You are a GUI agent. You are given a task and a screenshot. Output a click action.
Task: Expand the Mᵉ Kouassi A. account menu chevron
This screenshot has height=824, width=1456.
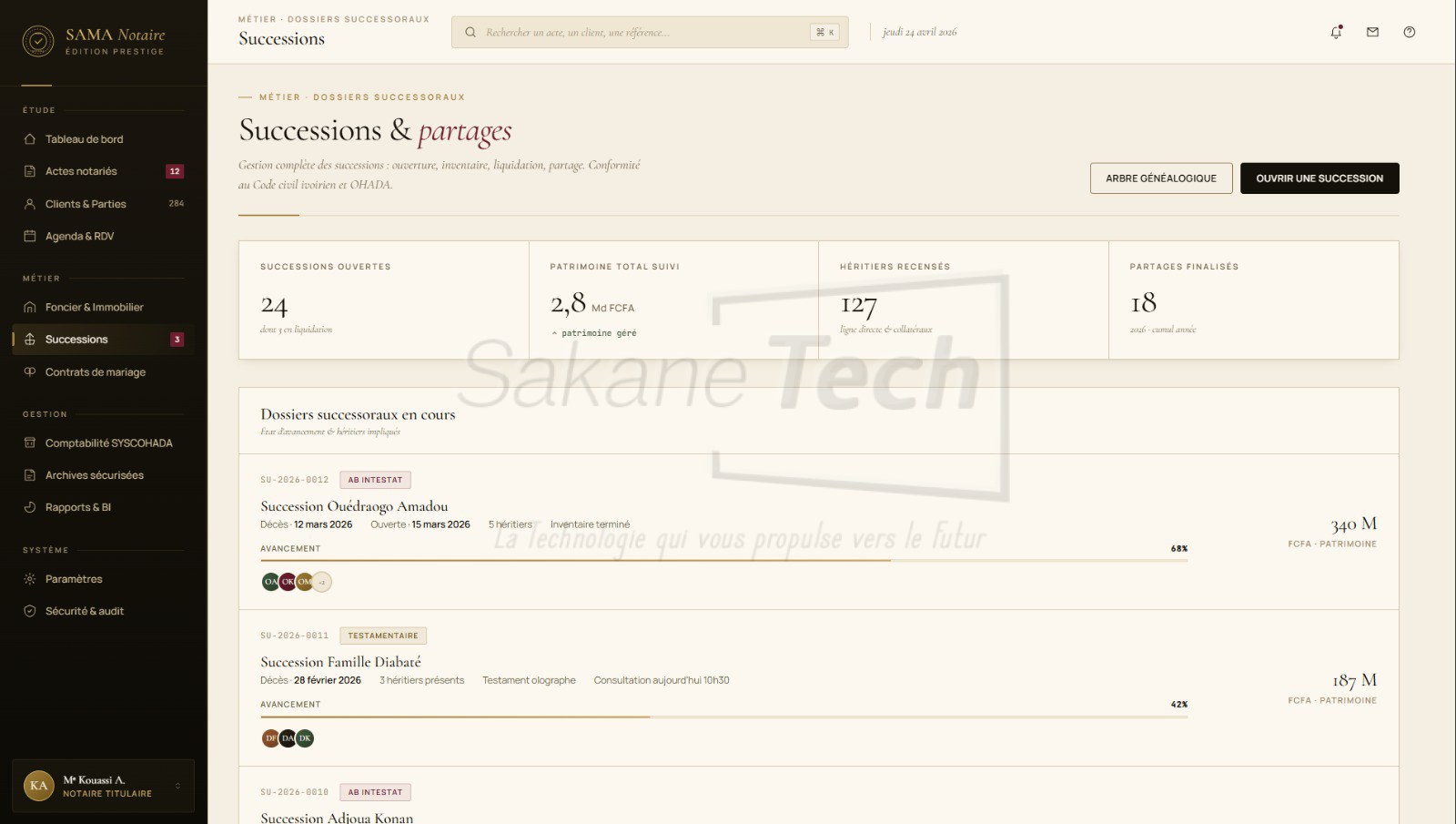point(177,786)
